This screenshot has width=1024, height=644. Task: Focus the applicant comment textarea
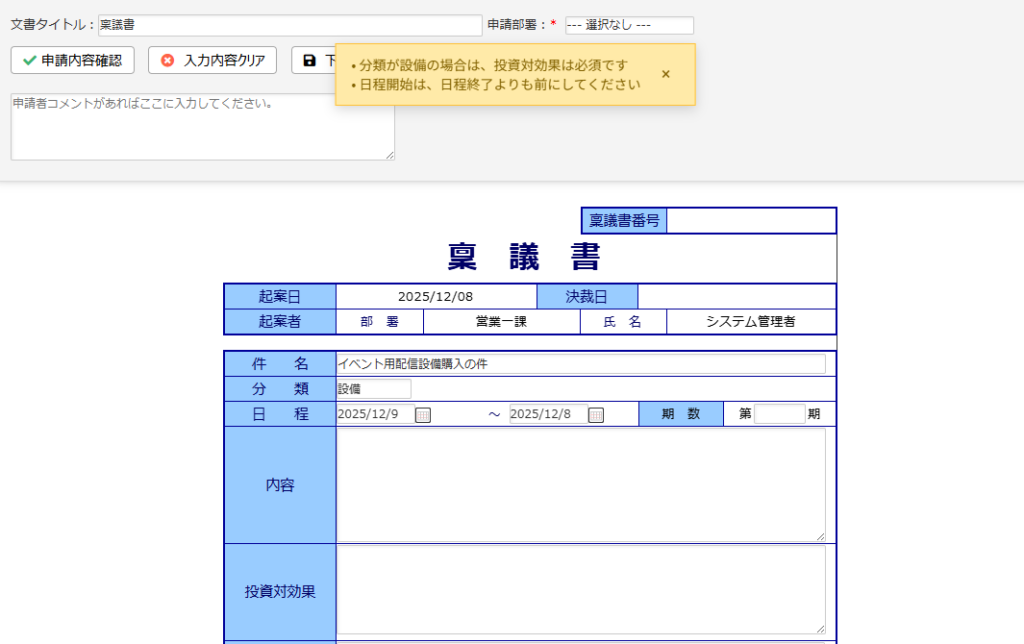click(x=202, y=127)
